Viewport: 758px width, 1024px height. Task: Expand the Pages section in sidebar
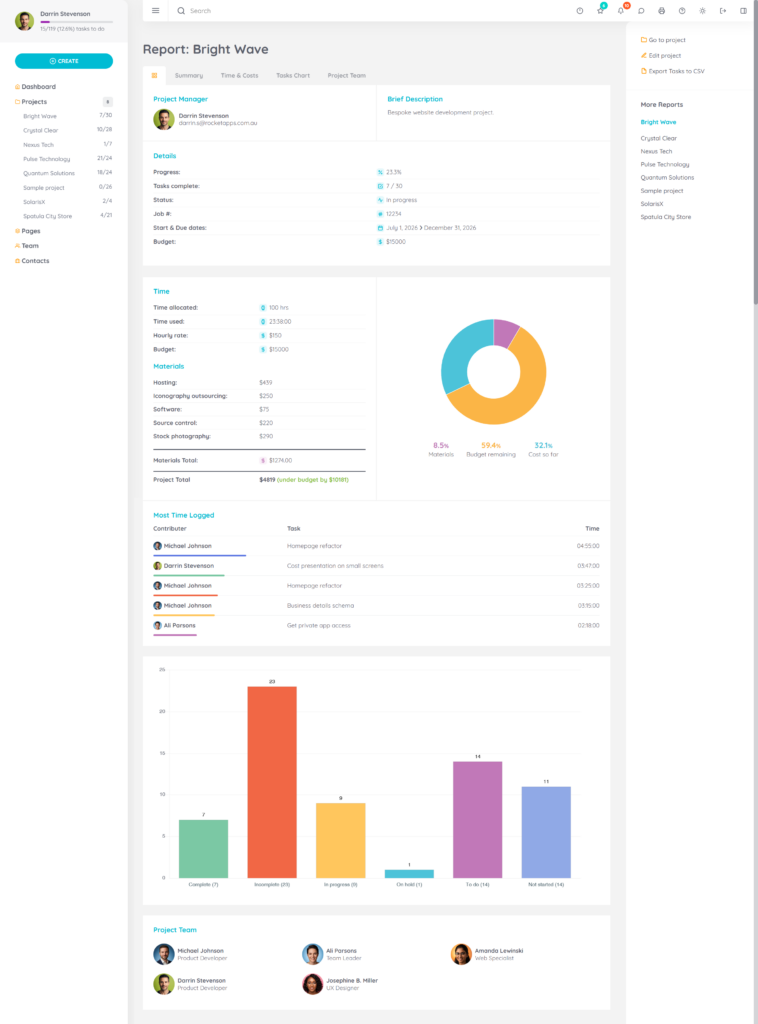pos(30,231)
